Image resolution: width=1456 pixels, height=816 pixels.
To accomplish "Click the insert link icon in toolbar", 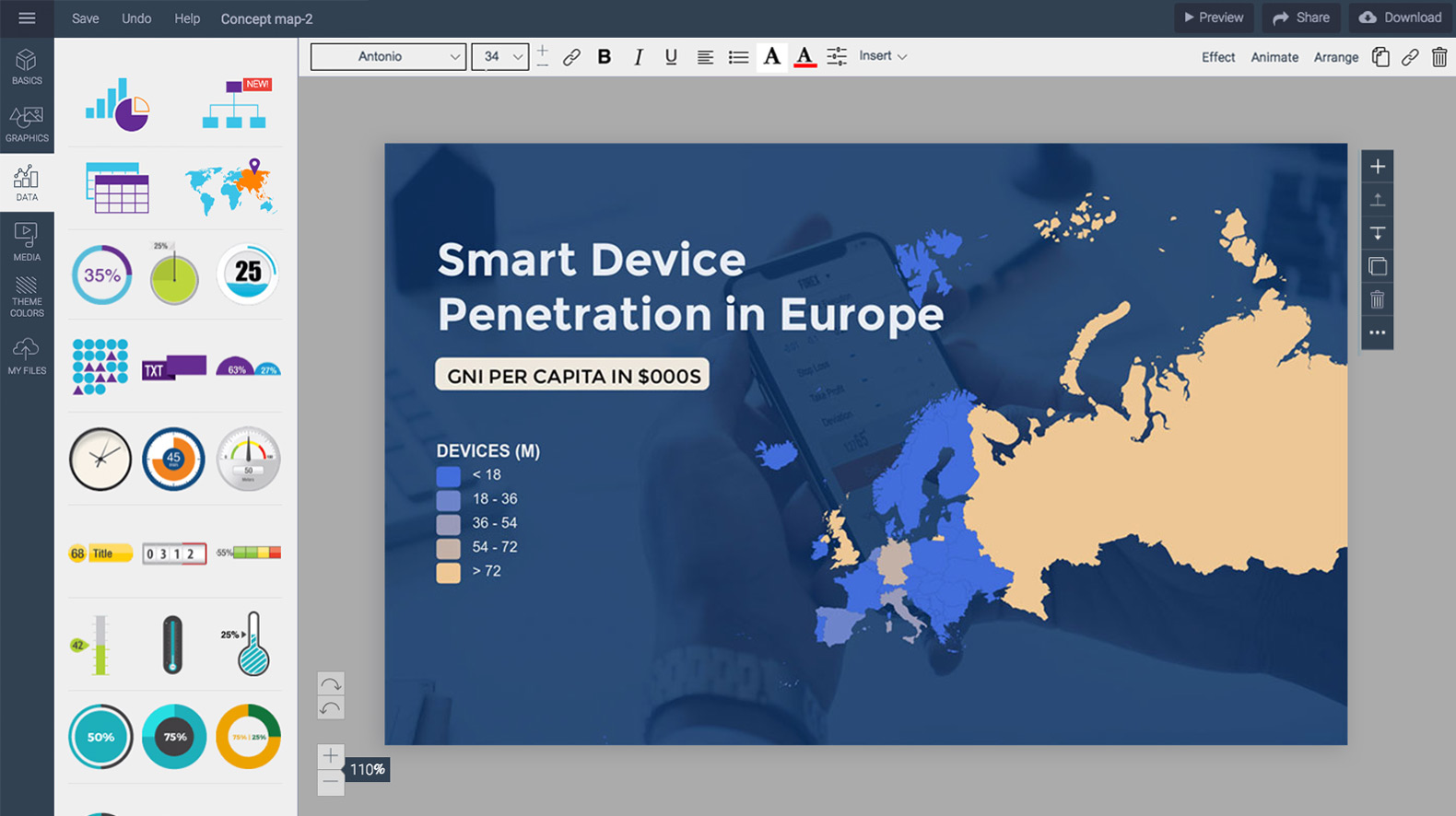I will tap(571, 57).
